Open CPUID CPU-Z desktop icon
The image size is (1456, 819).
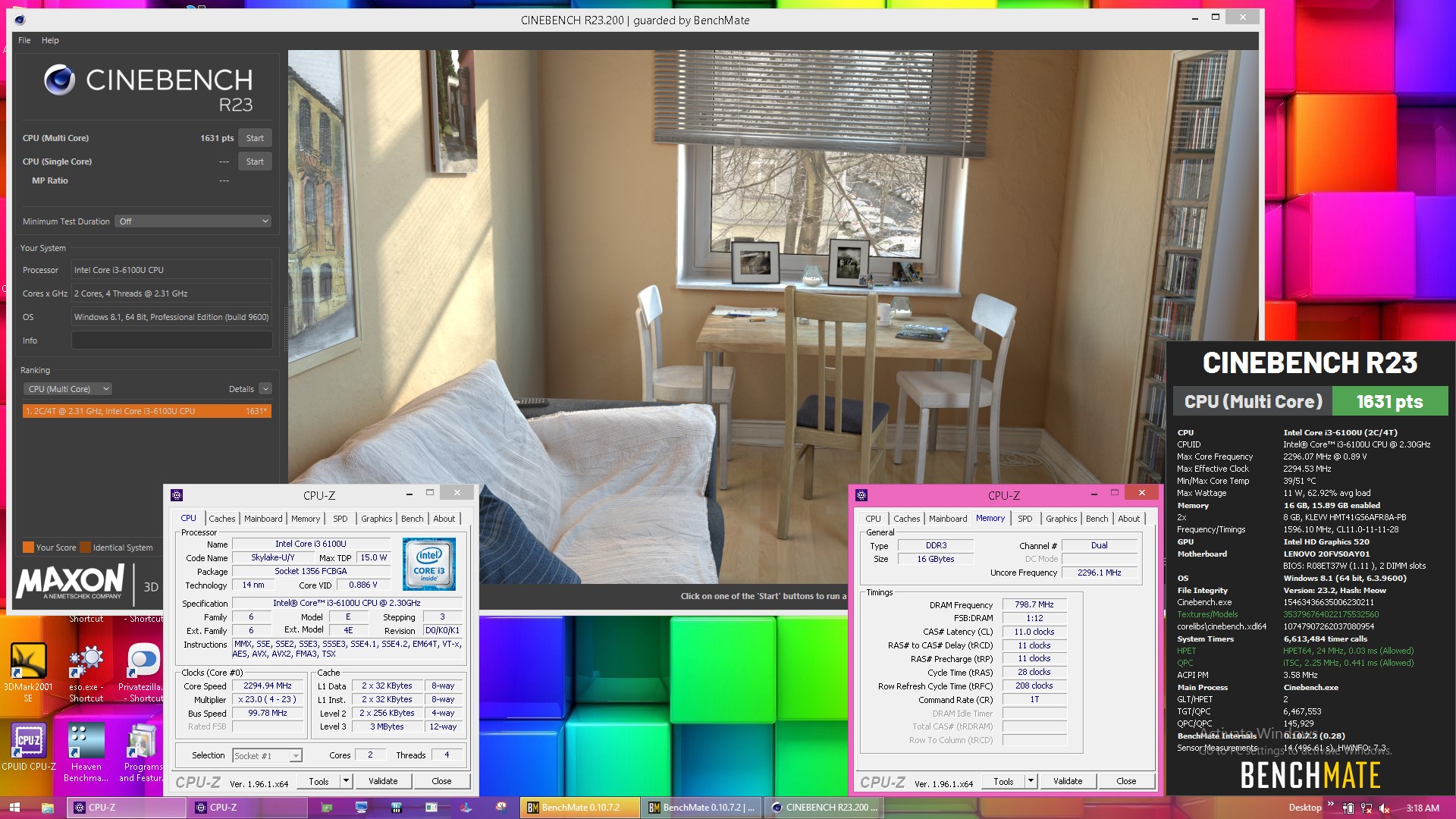[x=29, y=747]
